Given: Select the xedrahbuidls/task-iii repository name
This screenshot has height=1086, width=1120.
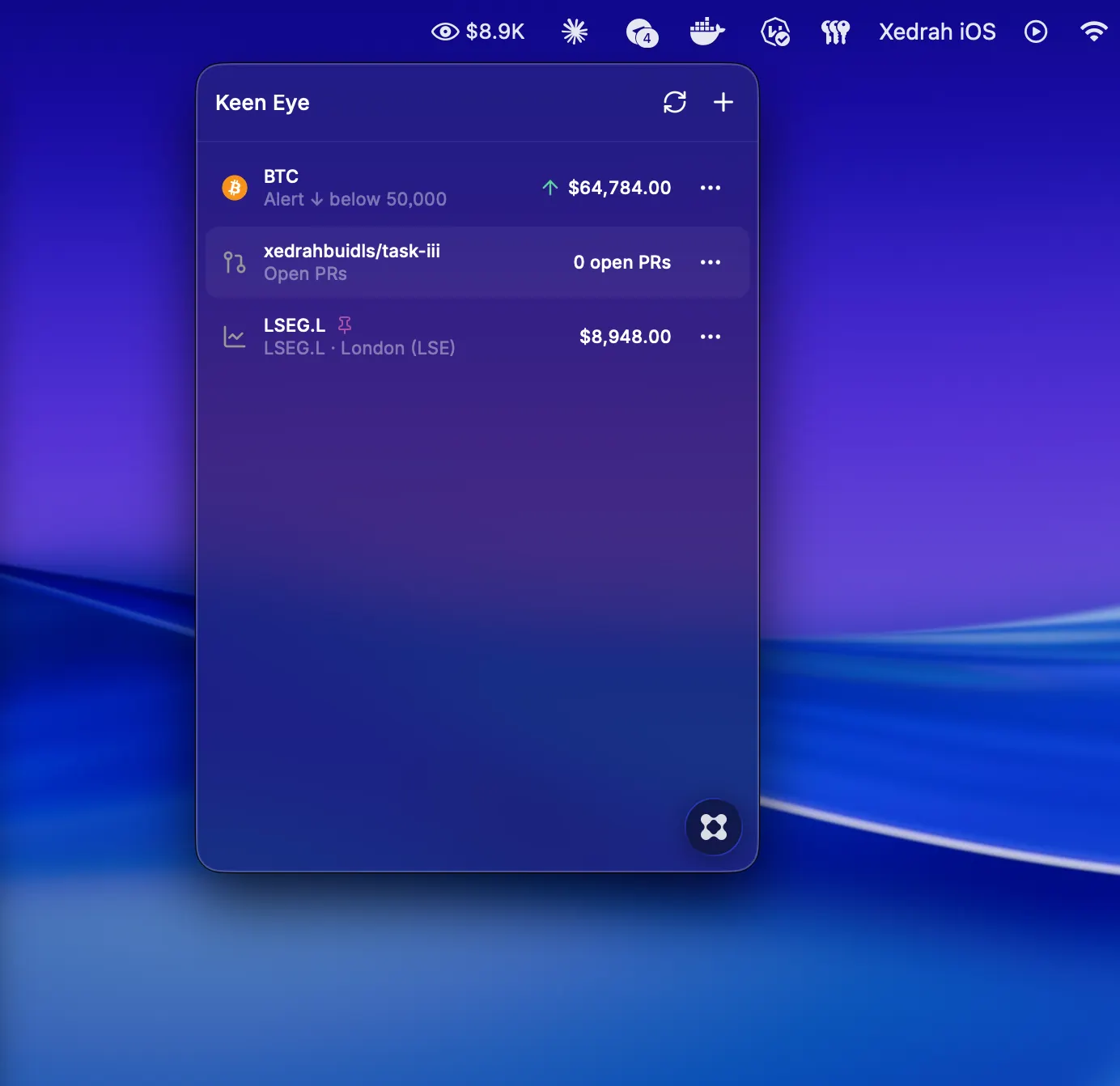Looking at the screenshot, I should [x=352, y=251].
